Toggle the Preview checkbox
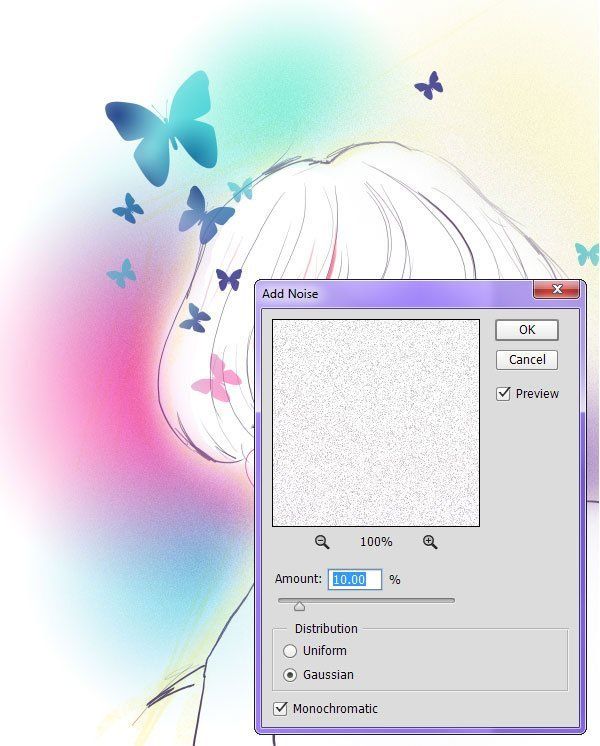The width and height of the screenshot is (600, 746). click(503, 393)
